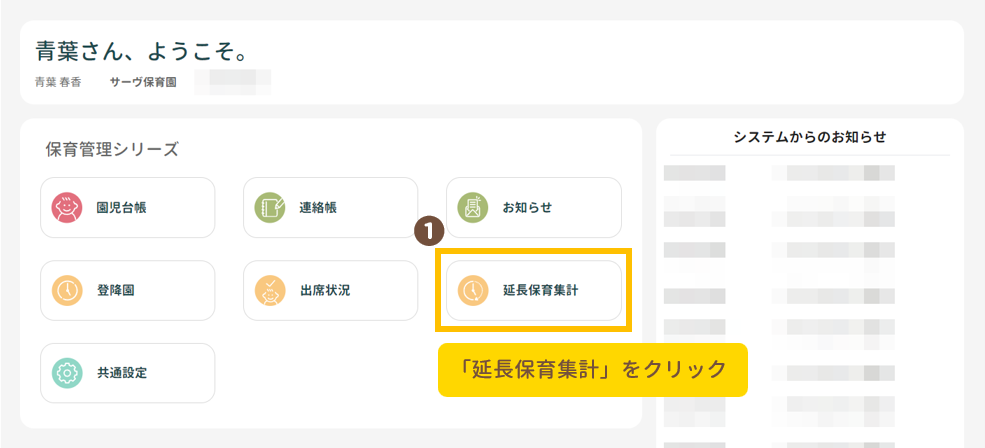The height and width of the screenshot is (448, 985).
Task: Click the 保育管理シリーズ section heading
Action: click(112, 150)
